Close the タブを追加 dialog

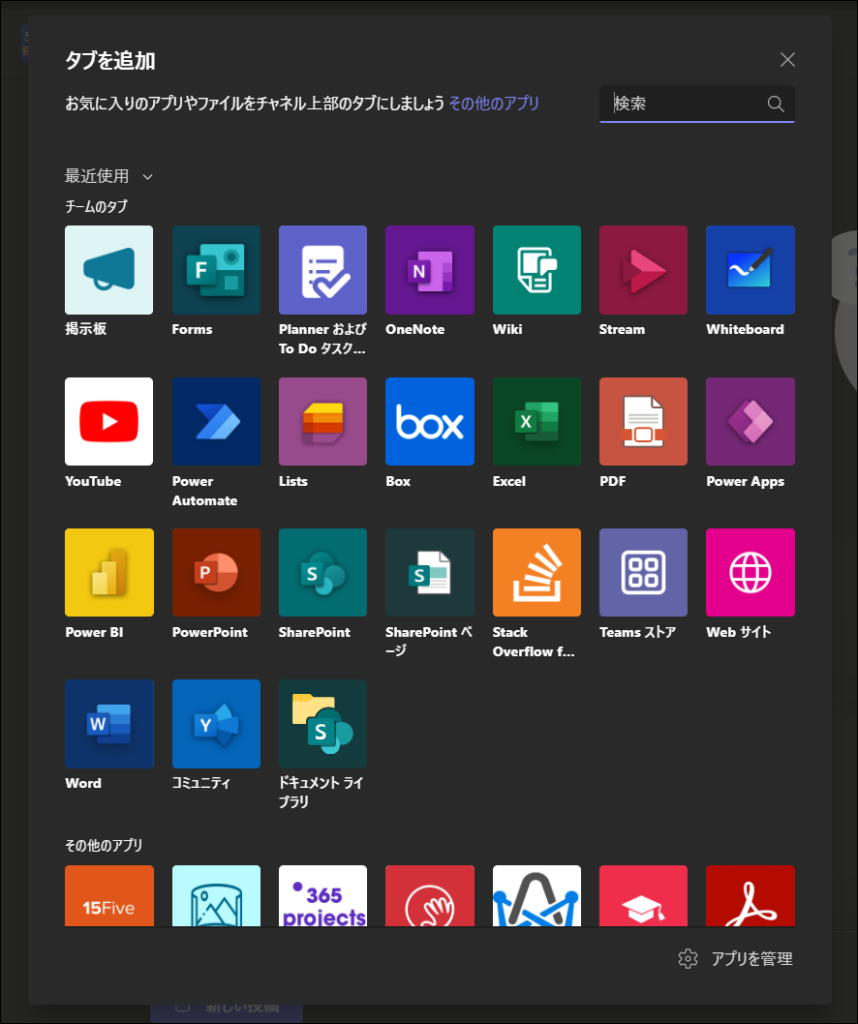pos(787,60)
